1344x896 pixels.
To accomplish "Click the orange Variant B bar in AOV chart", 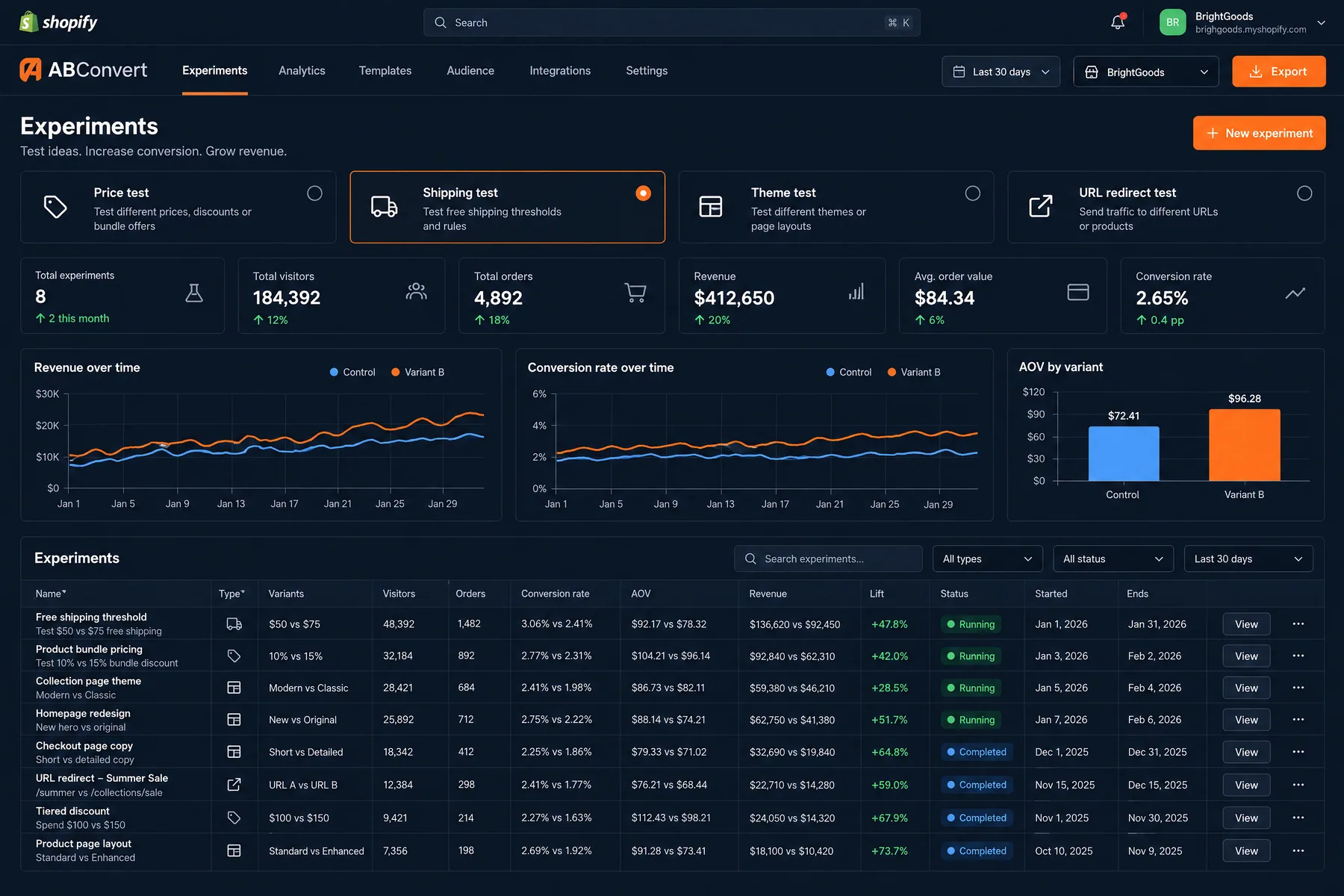I will tap(1245, 445).
